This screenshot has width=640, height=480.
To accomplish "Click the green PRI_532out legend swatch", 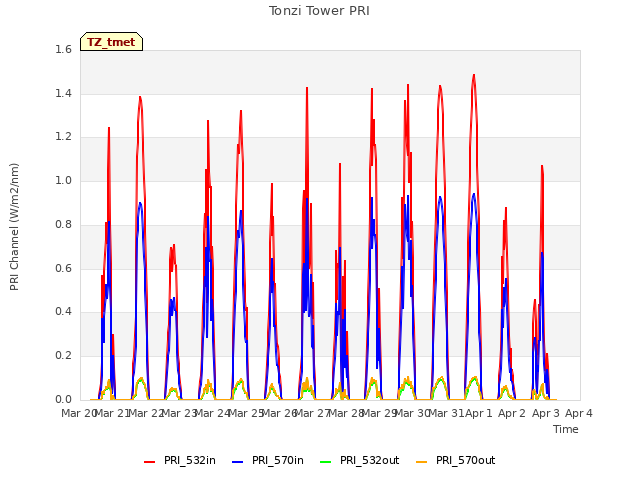I will click(x=326, y=462).
